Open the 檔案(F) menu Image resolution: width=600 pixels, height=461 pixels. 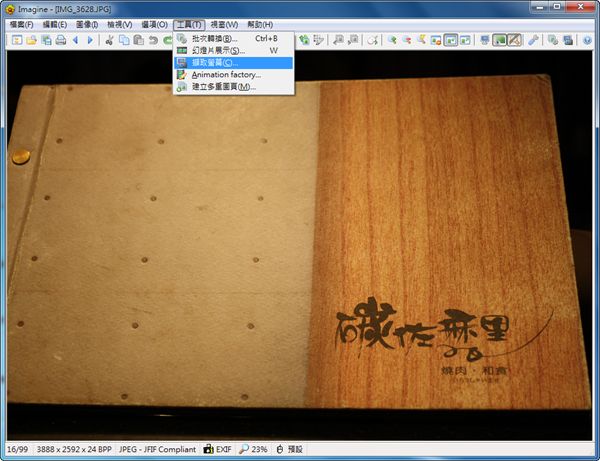[x=21, y=25]
